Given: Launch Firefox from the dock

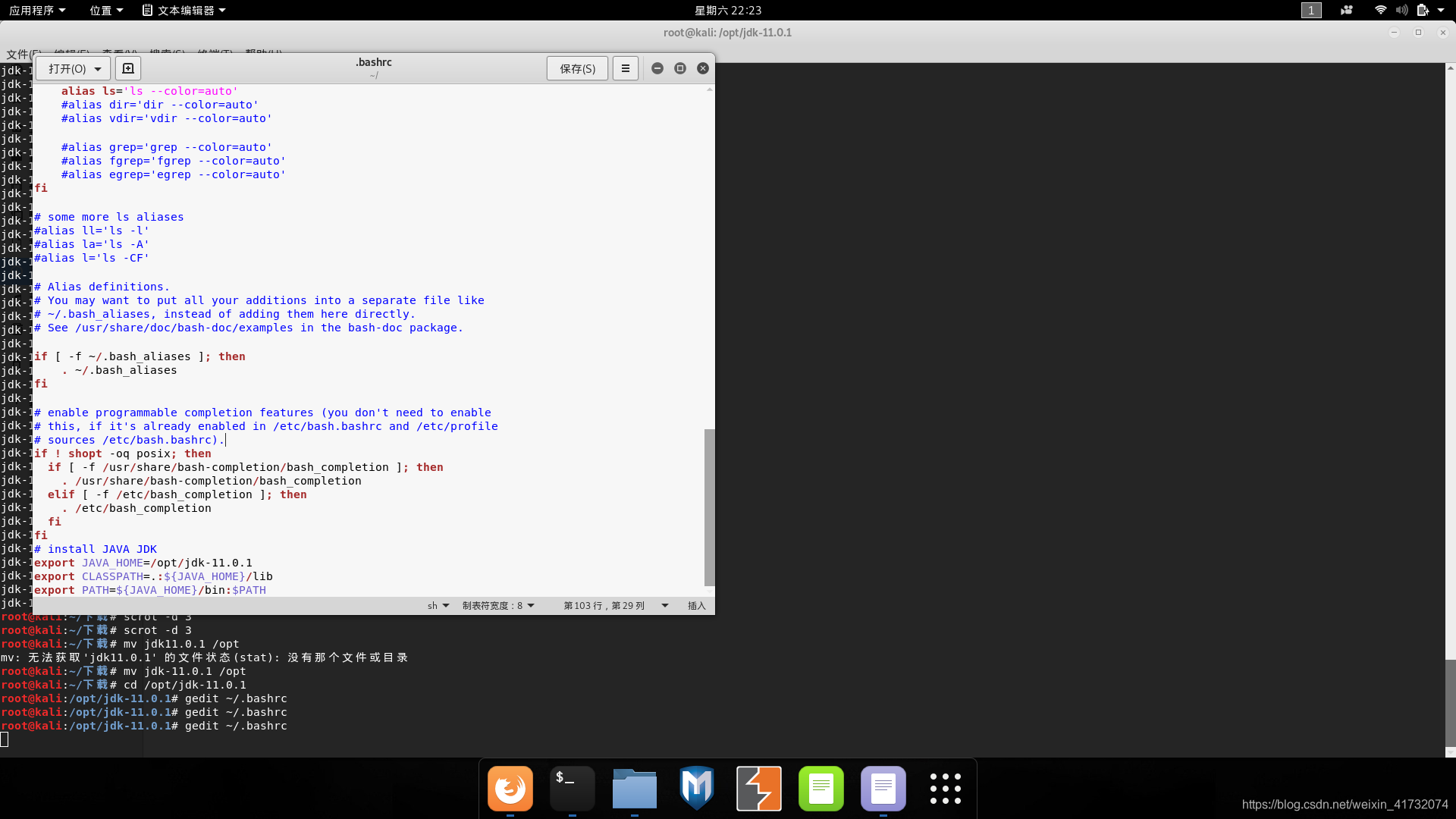Looking at the screenshot, I should pyautogui.click(x=510, y=788).
